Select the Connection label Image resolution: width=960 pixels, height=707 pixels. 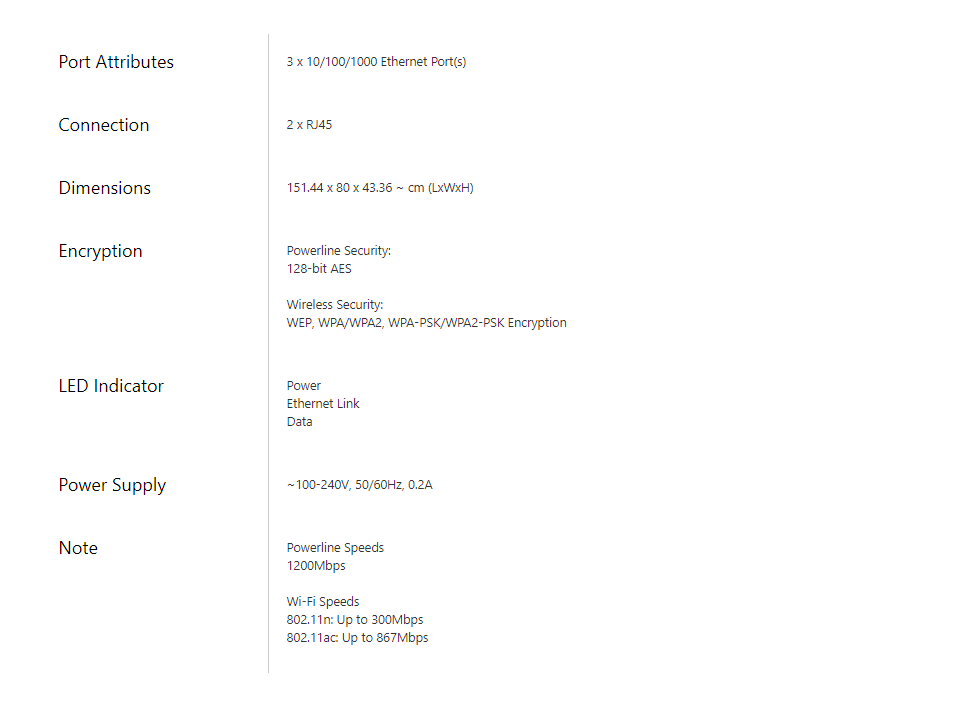pos(103,125)
